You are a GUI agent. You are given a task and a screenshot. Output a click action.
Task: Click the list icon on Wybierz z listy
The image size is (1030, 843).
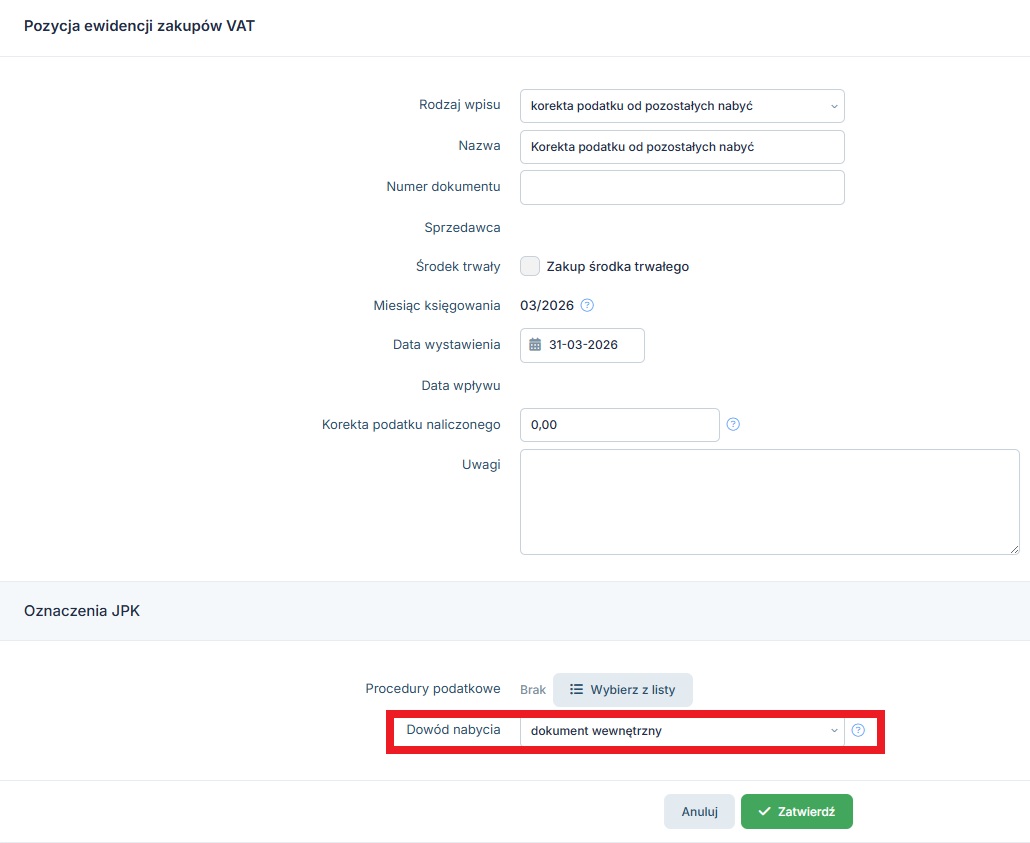(x=576, y=689)
